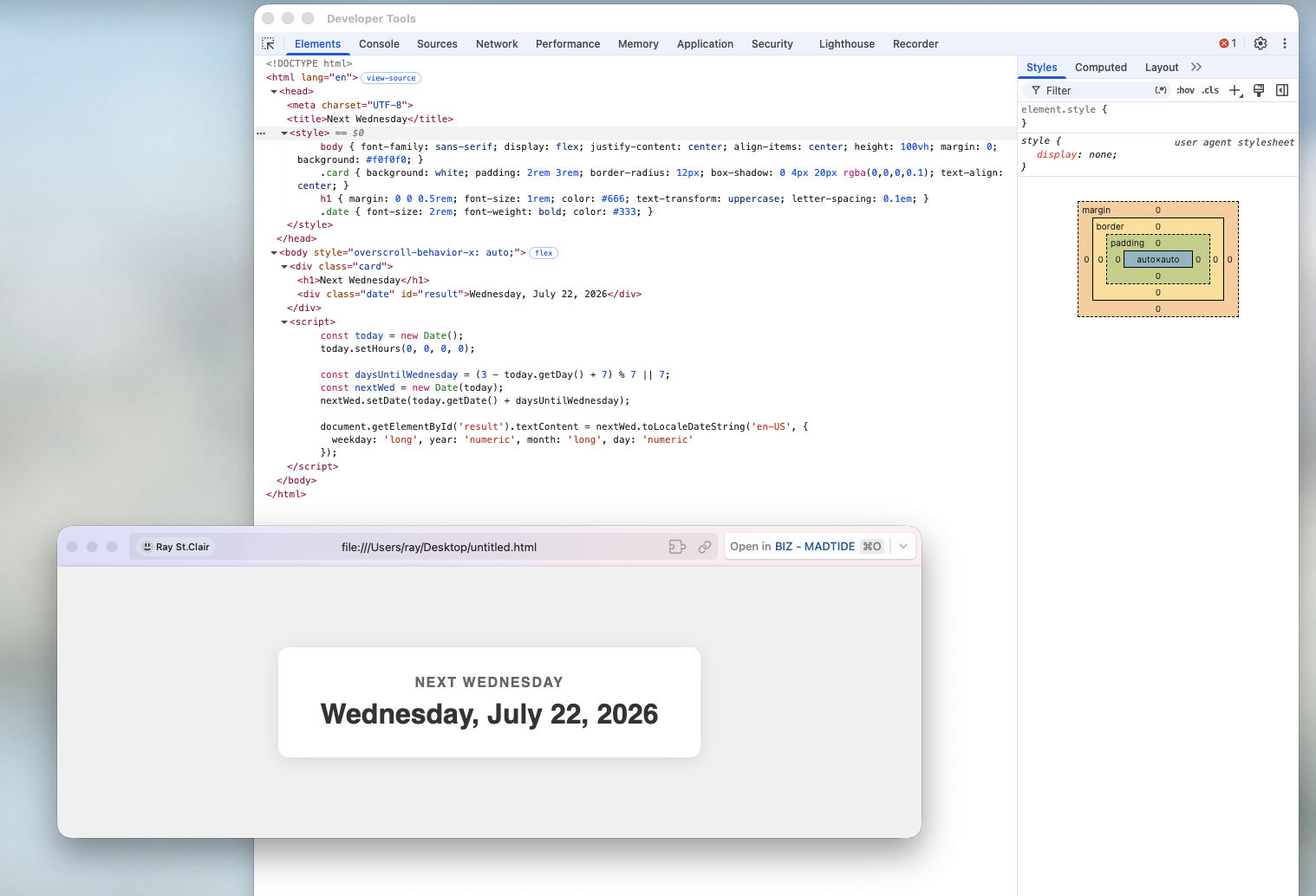Open the DevTools three-dot customize menu
Image resolution: width=1316 pixels, height=896 pixels.
pos(1285,43)
